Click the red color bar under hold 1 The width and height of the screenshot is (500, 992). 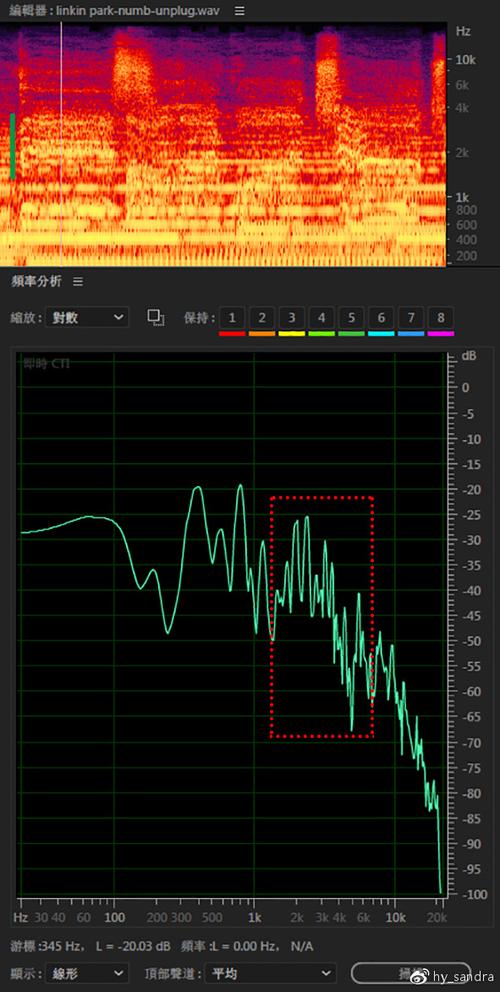point(232,333)
